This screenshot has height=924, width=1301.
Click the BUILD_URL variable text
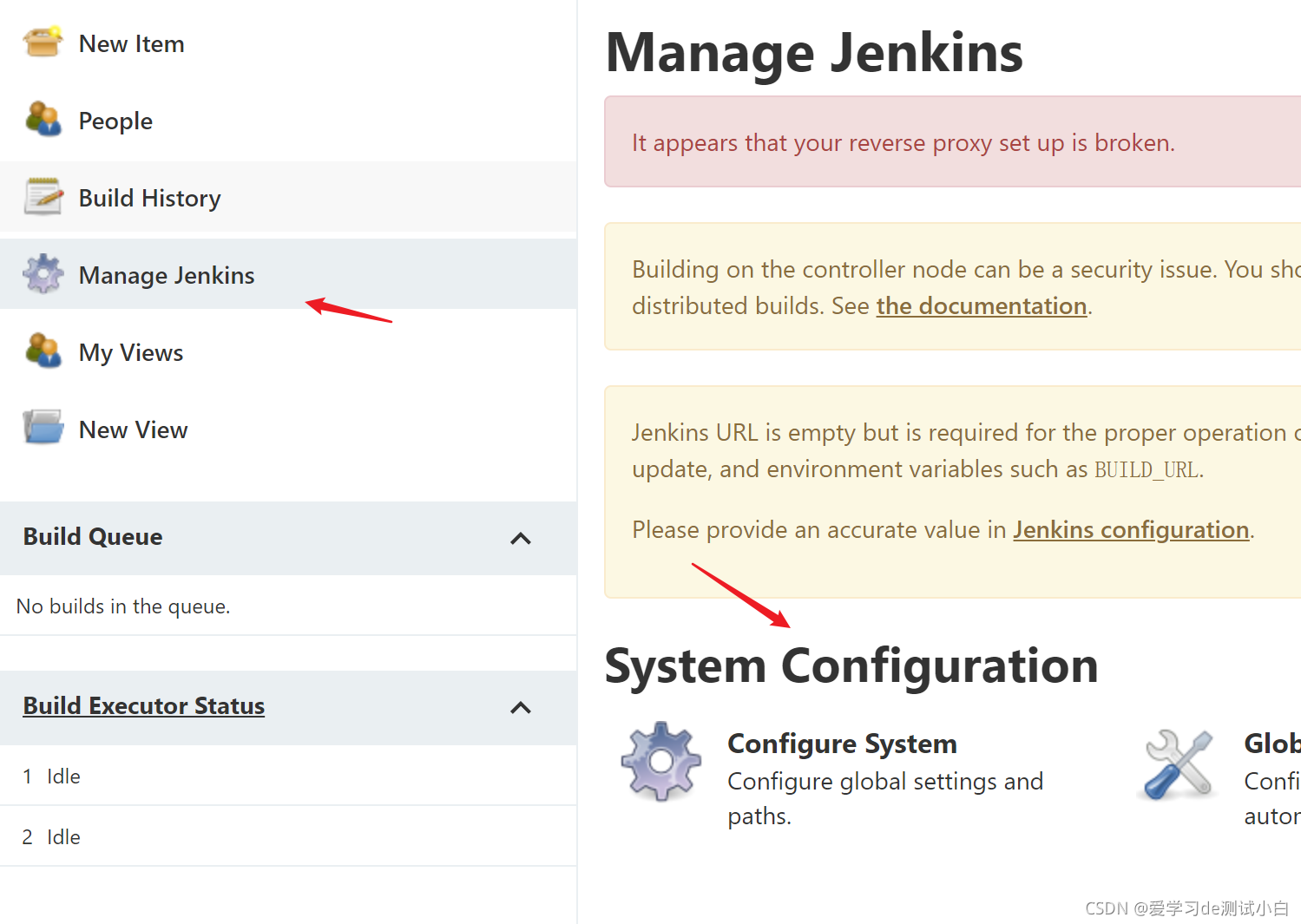click(x=1147, y=470)
